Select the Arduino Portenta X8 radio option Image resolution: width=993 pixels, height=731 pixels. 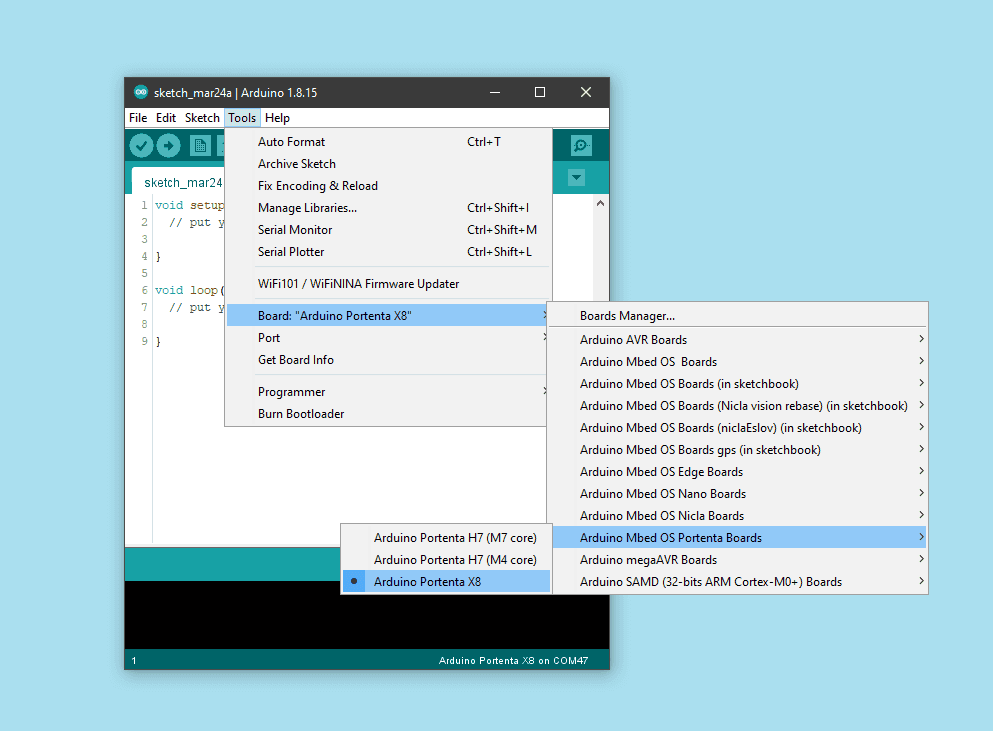(446, 582)
